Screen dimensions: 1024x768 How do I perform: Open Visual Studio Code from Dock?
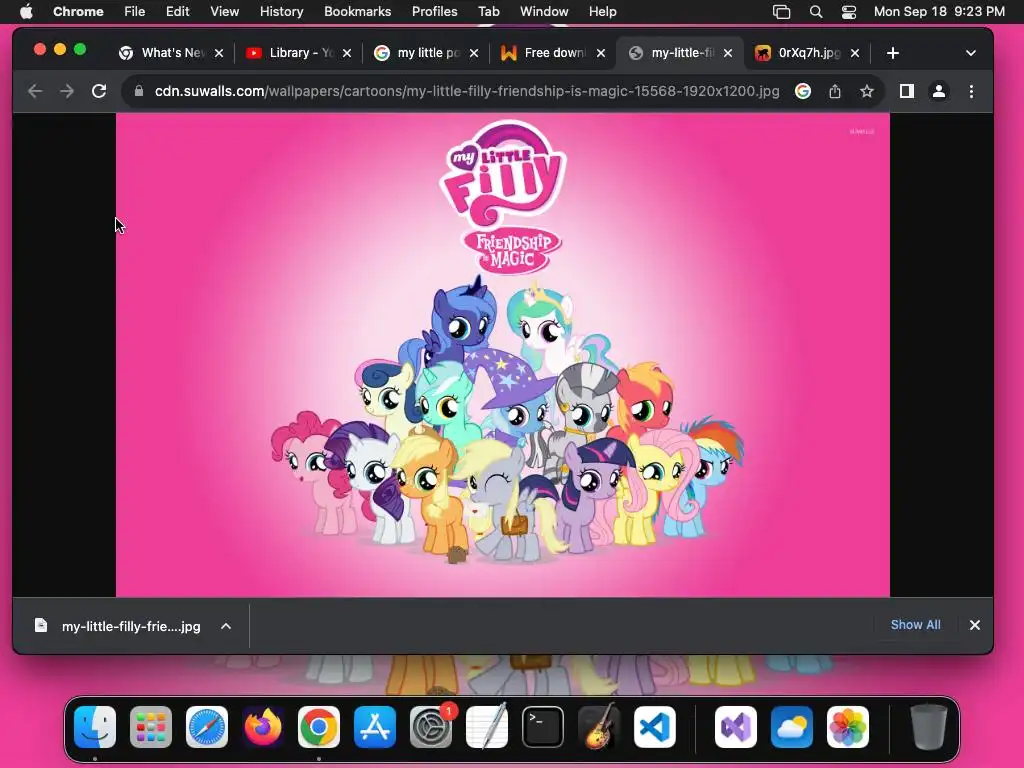click(x=655, y=727)
